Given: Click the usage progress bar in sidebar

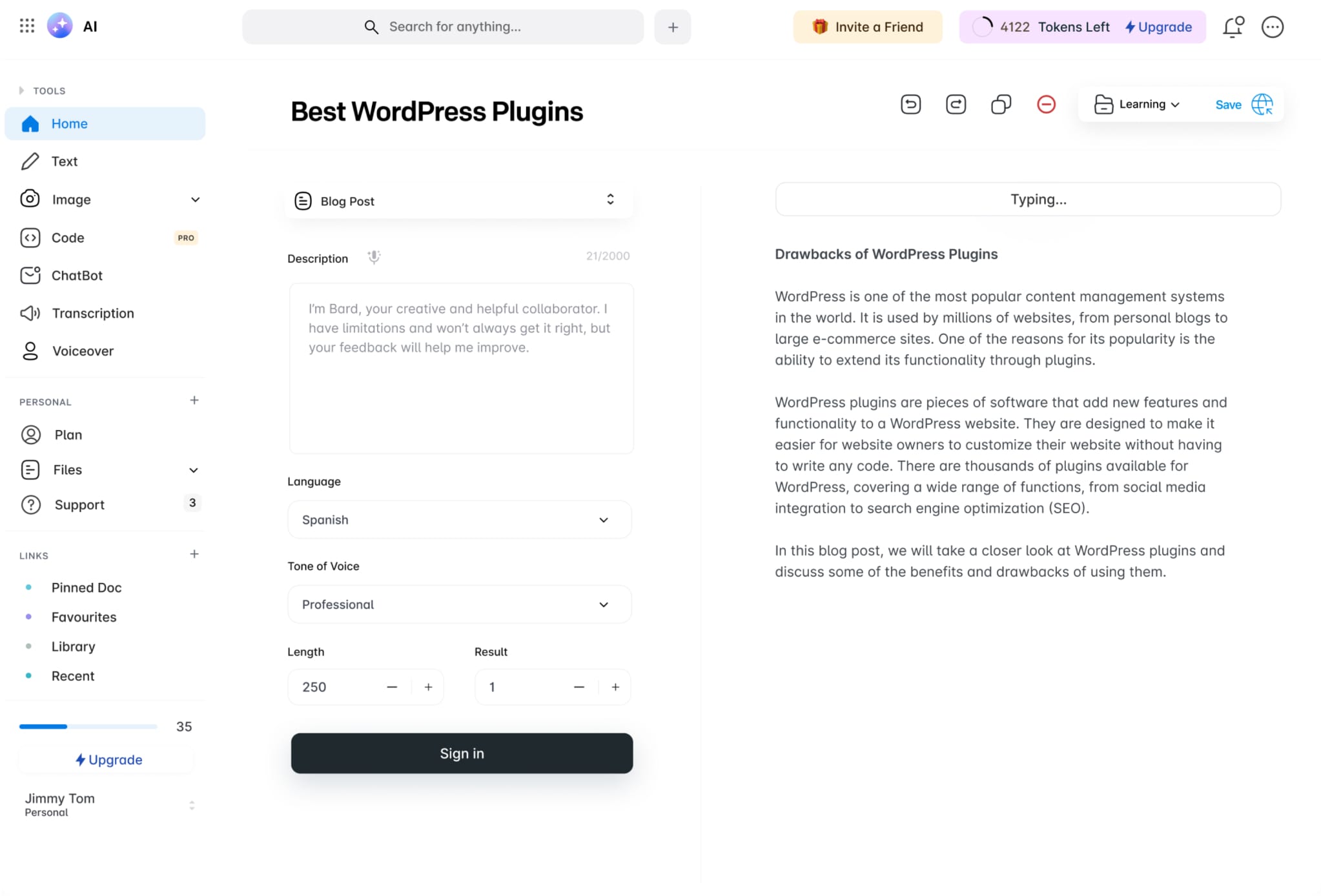Looking at the screenshot, I should pyautogui.click(x=88, y=727).
